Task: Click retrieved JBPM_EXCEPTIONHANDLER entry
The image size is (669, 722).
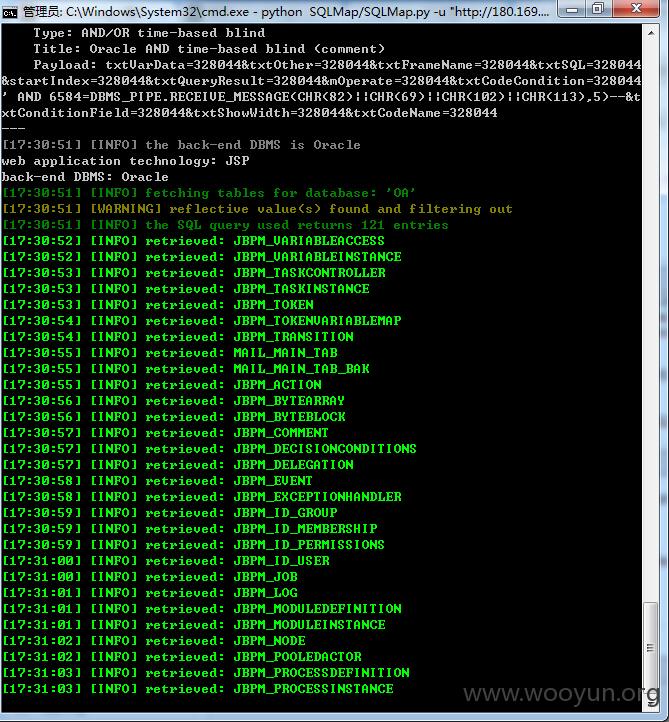Action: coord(202,497)
